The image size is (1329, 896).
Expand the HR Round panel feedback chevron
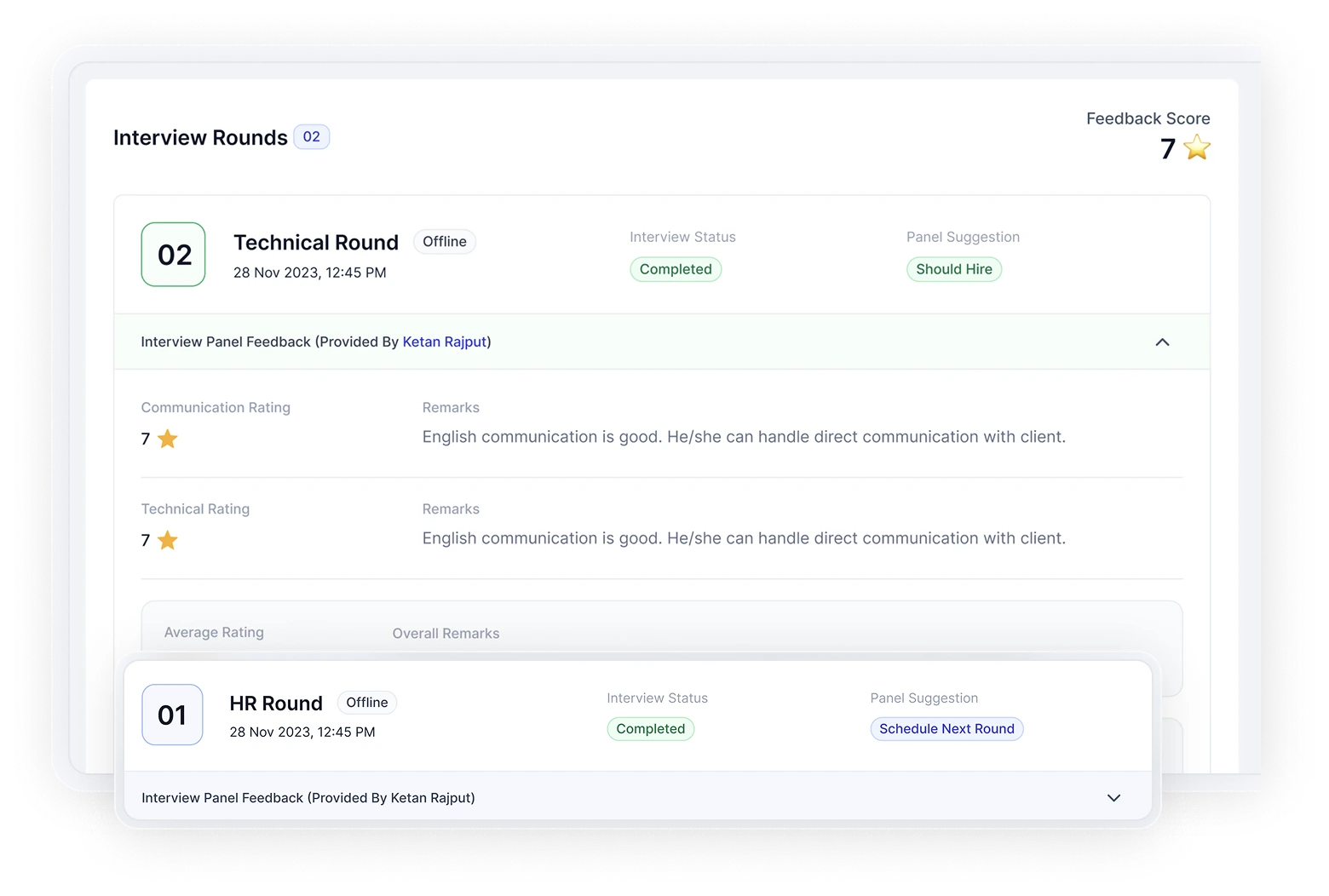(x=1113, y=798)
